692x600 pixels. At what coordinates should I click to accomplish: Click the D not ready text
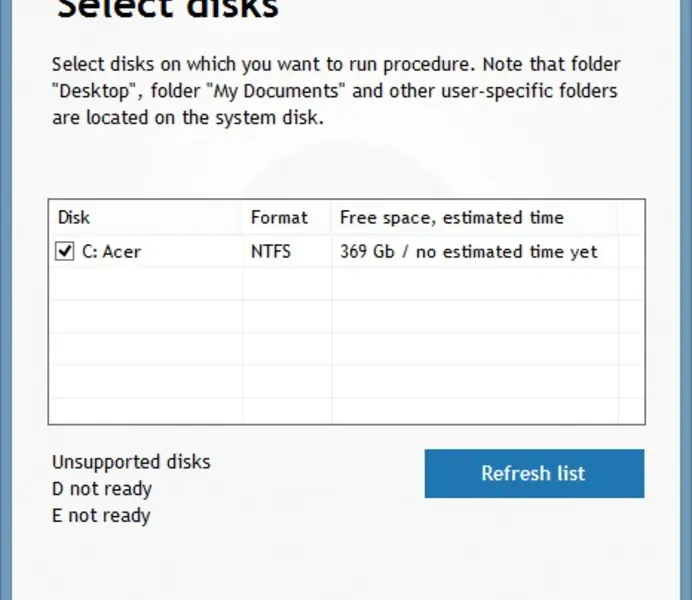(102, 489)
